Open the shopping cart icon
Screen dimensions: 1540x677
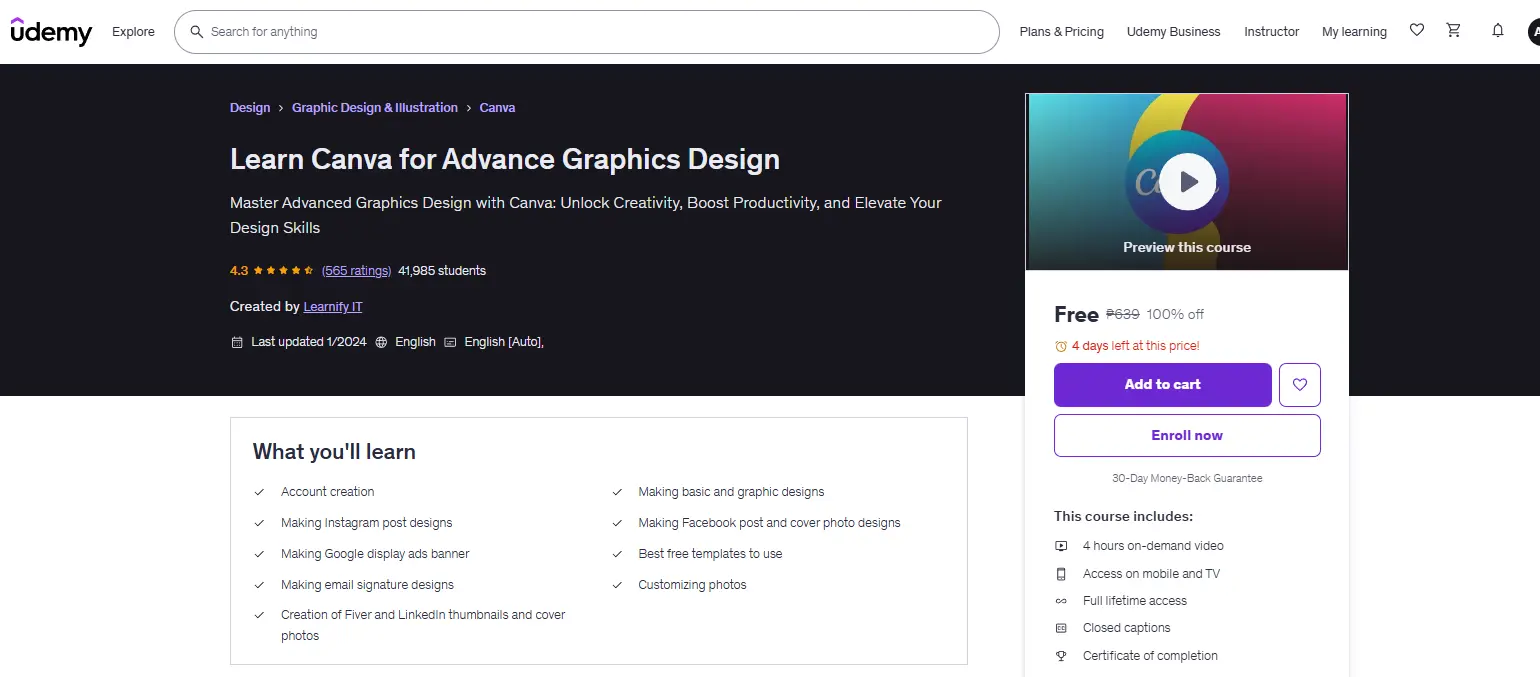point(1454,31)
